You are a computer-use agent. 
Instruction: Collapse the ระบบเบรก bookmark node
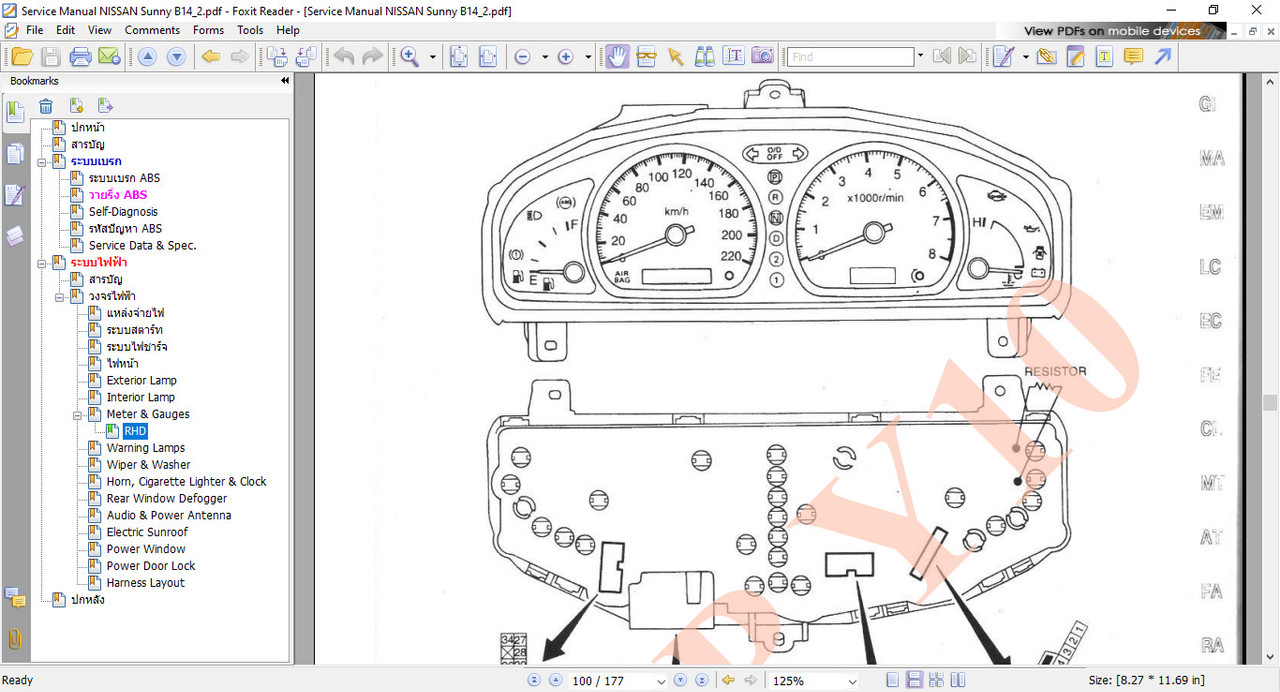[42, 161]
